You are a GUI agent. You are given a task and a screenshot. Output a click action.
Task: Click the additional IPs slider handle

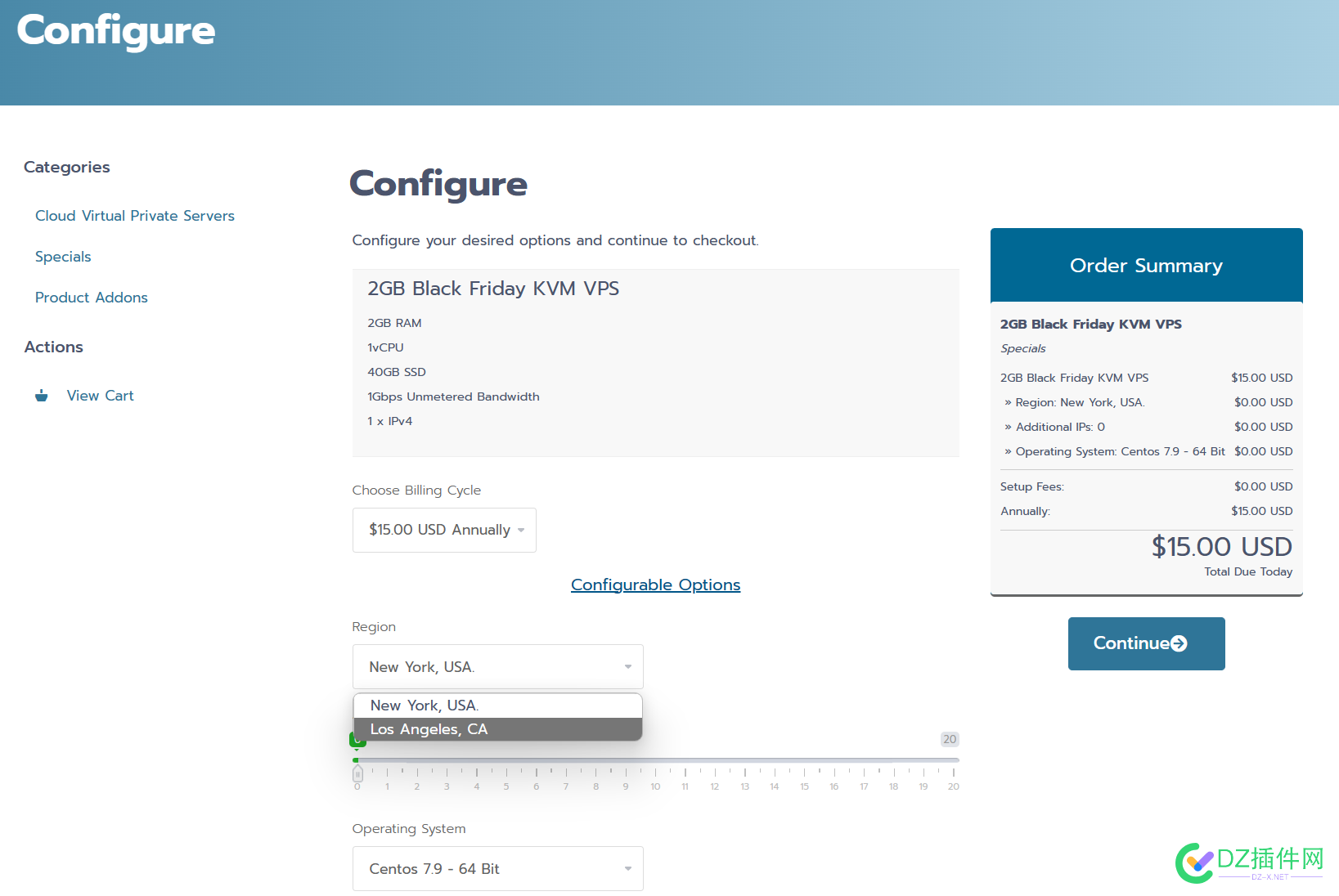(x=357, y=773)
